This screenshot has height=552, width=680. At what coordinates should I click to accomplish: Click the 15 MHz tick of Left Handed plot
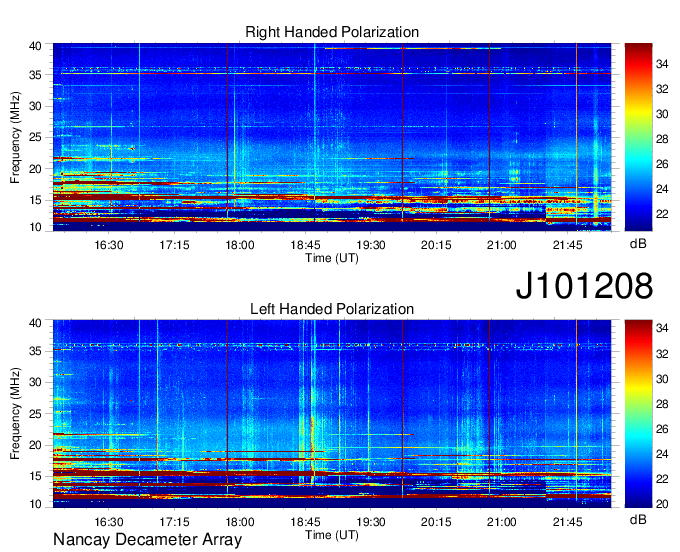(x=36, y=476)
